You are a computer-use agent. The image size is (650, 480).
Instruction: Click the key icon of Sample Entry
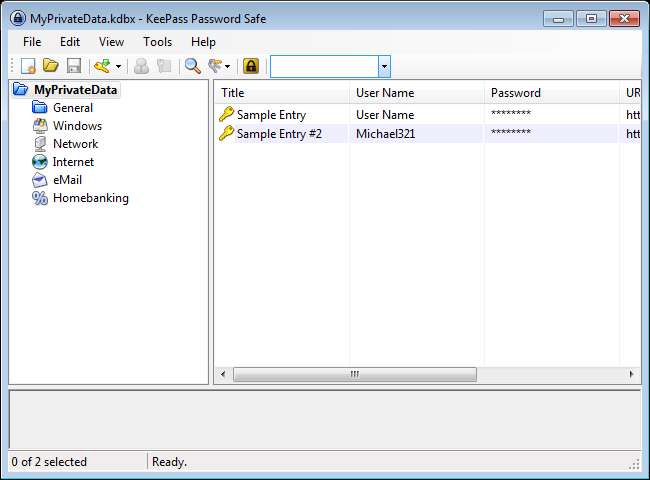[x=226, y=114]
